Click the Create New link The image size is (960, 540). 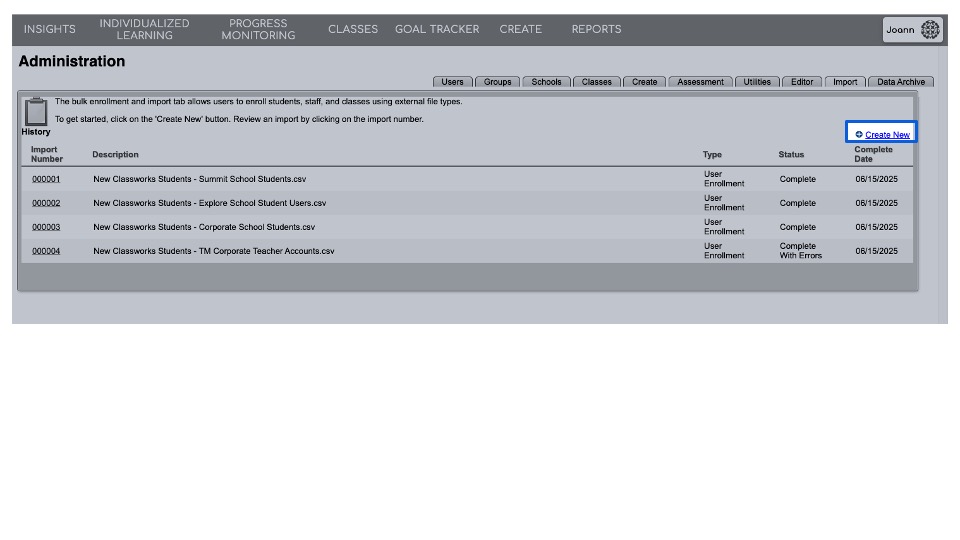click(x=887, y=135)
